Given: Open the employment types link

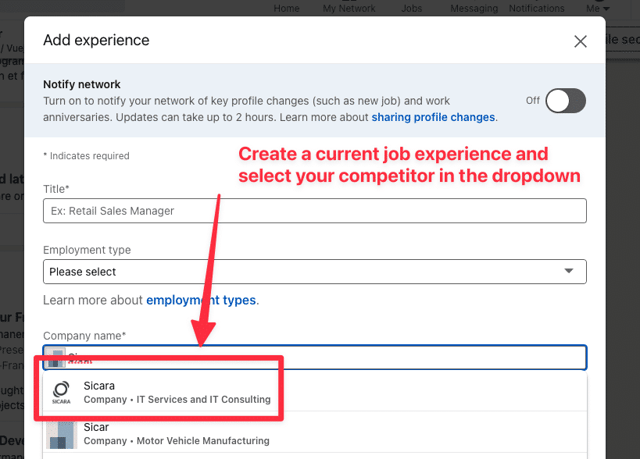Looking at the screenshot, I should 201,300.
